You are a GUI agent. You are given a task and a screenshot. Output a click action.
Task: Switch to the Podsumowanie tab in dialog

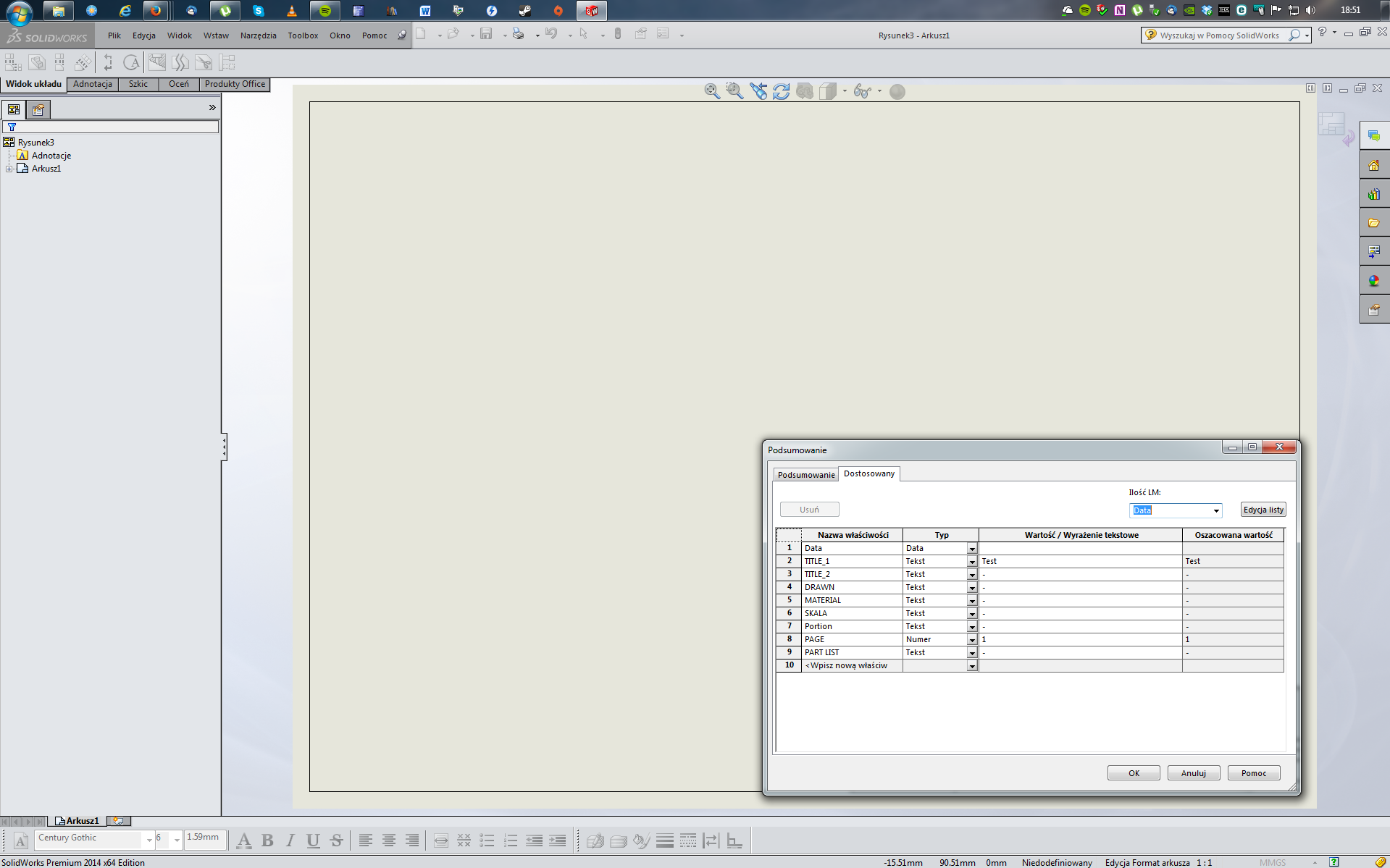806,475
